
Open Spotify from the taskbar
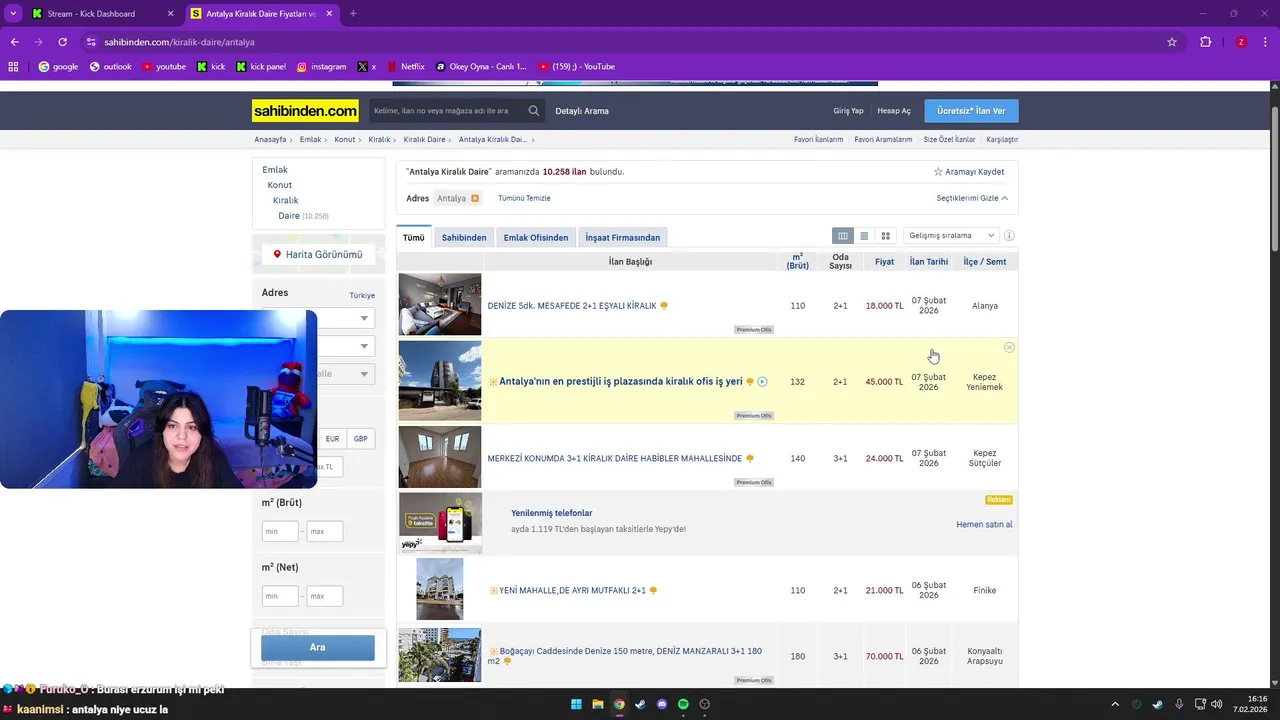coord(683,704)
